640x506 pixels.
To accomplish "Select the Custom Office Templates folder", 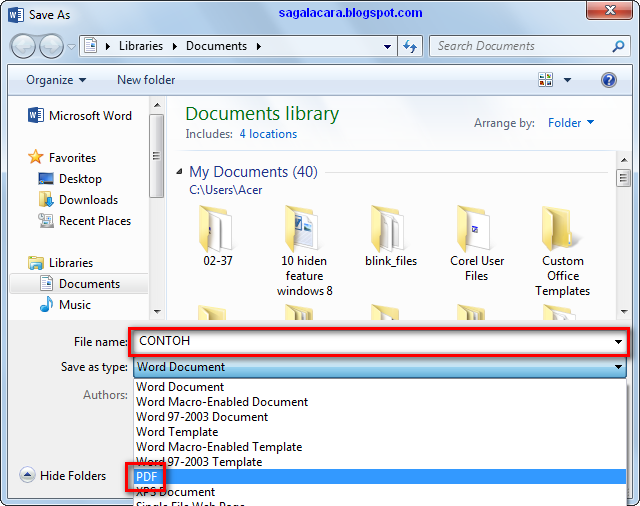I will [562, 251].
